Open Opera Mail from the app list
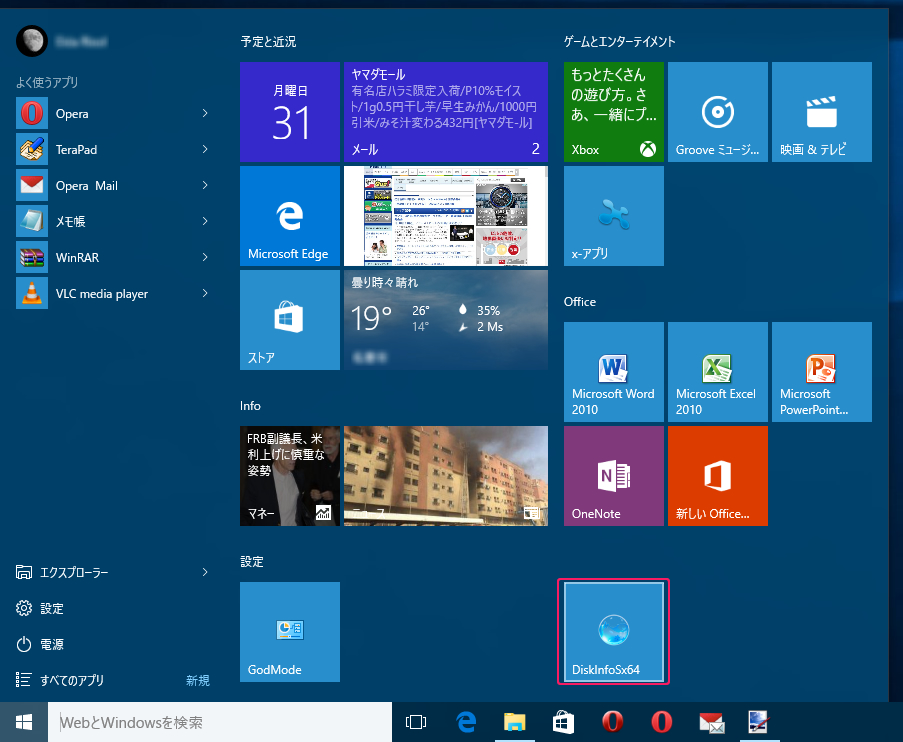 pyautogui.click(x=112, y=186)
